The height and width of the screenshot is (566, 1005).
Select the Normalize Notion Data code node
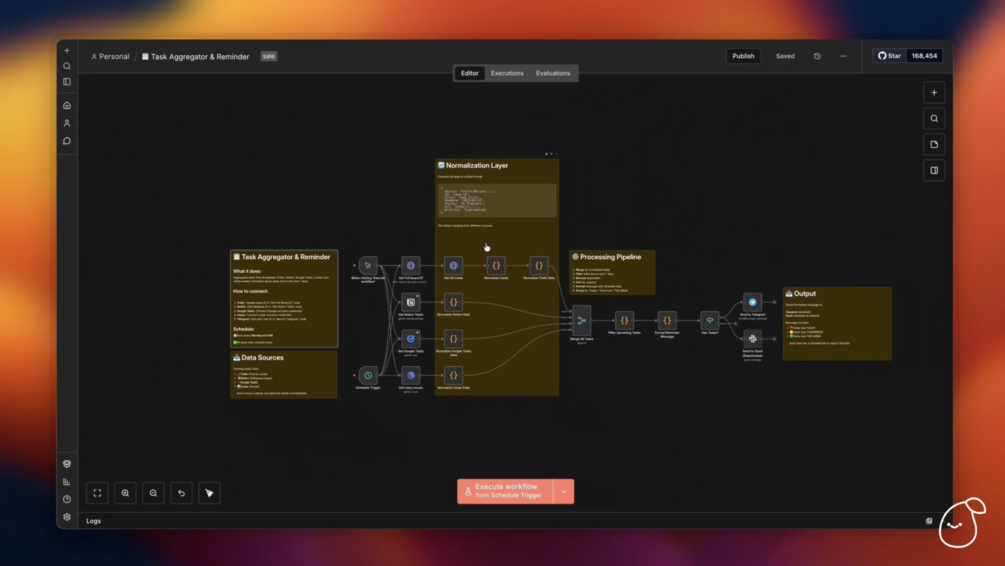coord(453,302)
